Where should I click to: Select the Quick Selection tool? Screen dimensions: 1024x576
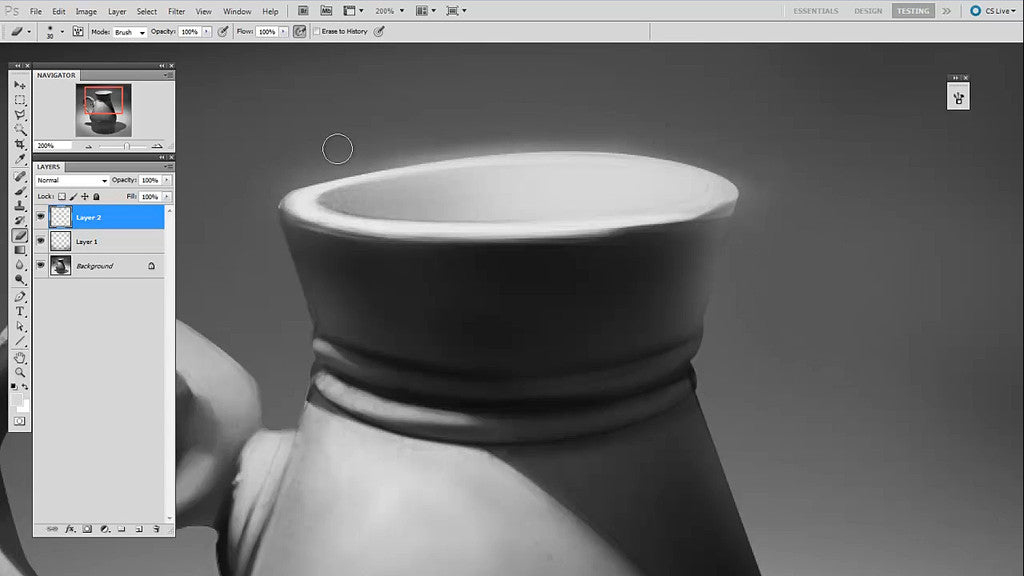coord(20,129)
